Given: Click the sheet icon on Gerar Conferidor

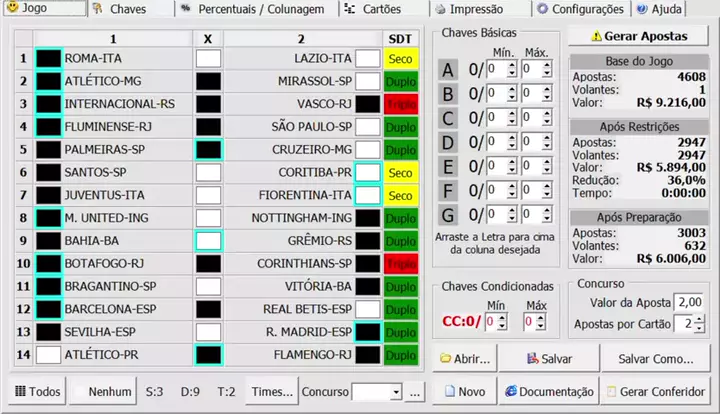Looking at the screenshot, I should (x=611, y=391).
